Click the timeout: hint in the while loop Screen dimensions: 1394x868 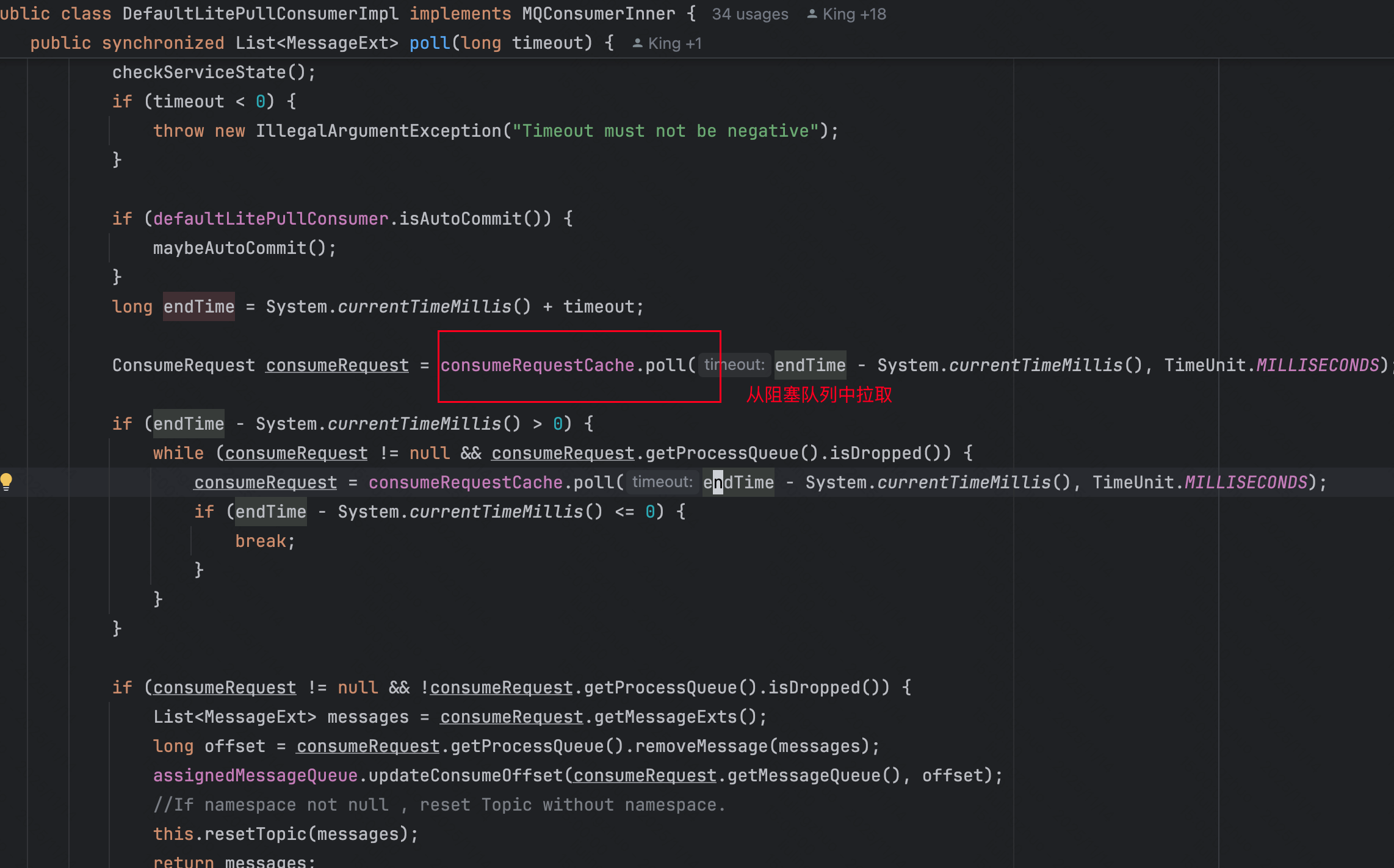662,482
